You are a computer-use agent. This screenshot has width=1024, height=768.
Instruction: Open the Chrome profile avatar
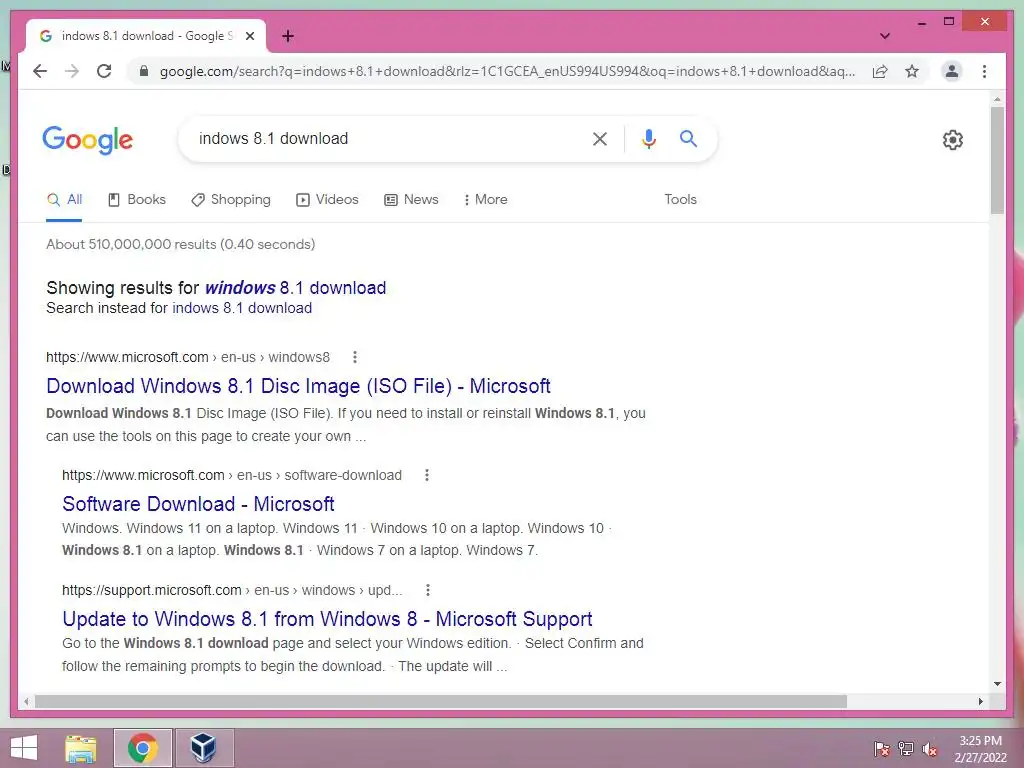click(x=952, y=71)
